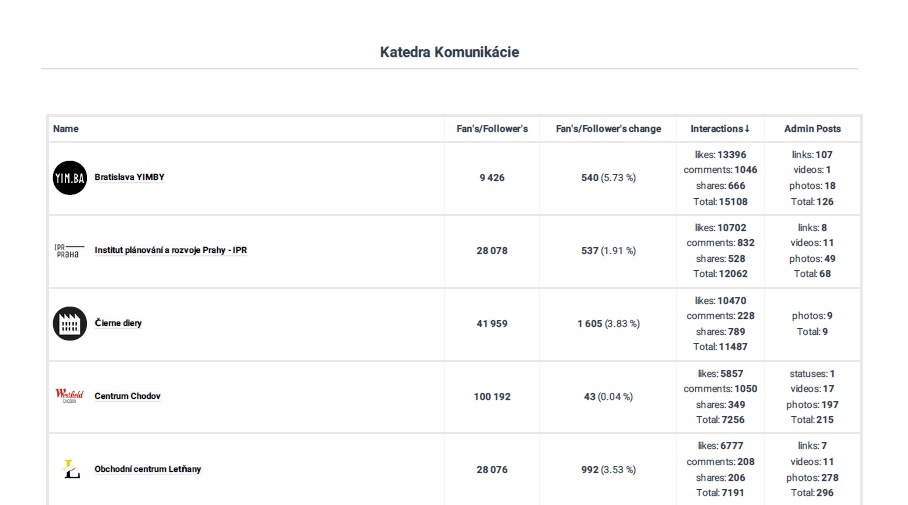Open Institut plánování a rozvoje Prahy link

pos(170,250)
